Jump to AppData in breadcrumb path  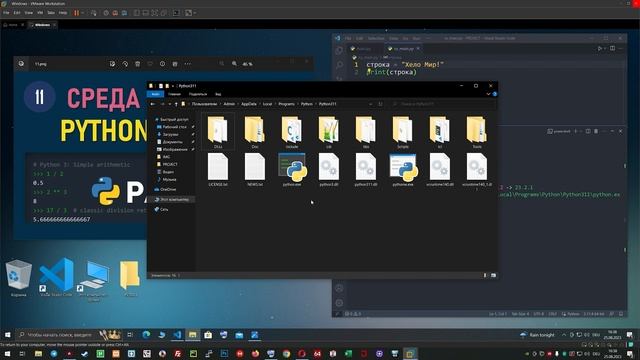[249, 104]
